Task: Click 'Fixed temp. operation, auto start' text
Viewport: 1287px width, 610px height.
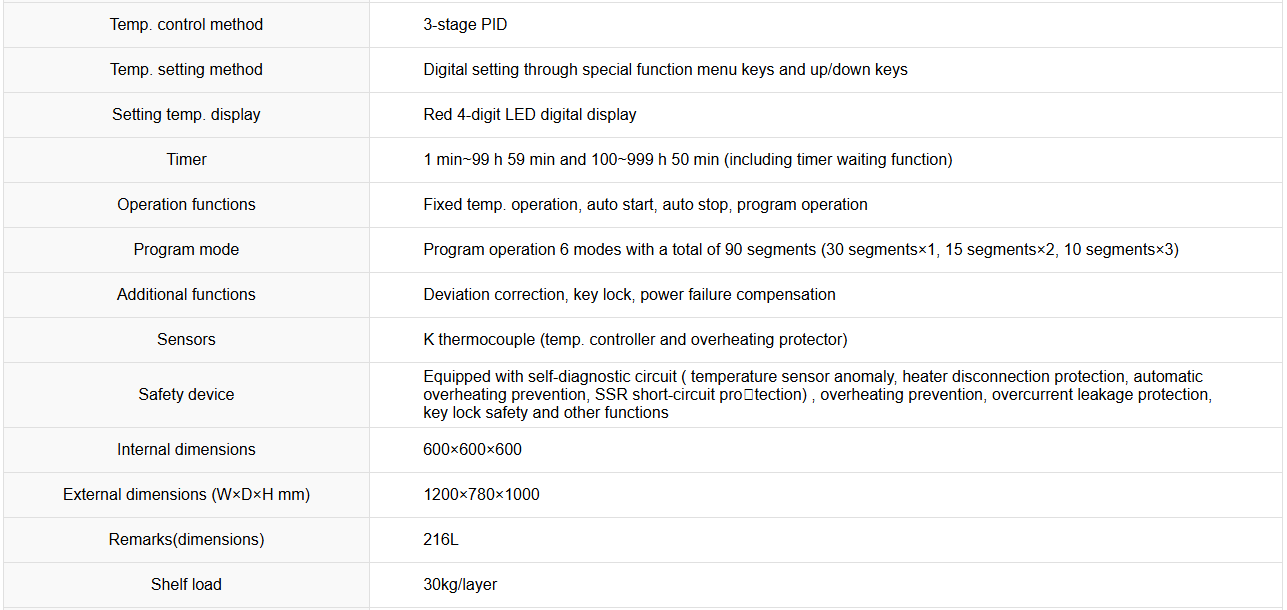Action: (x=540, y=204)
